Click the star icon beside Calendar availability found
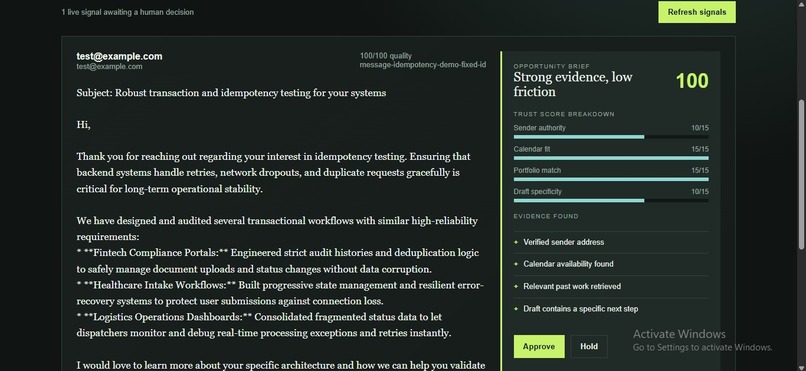The height and width of the screenshot is (371, 806). [x=516, y=264]
